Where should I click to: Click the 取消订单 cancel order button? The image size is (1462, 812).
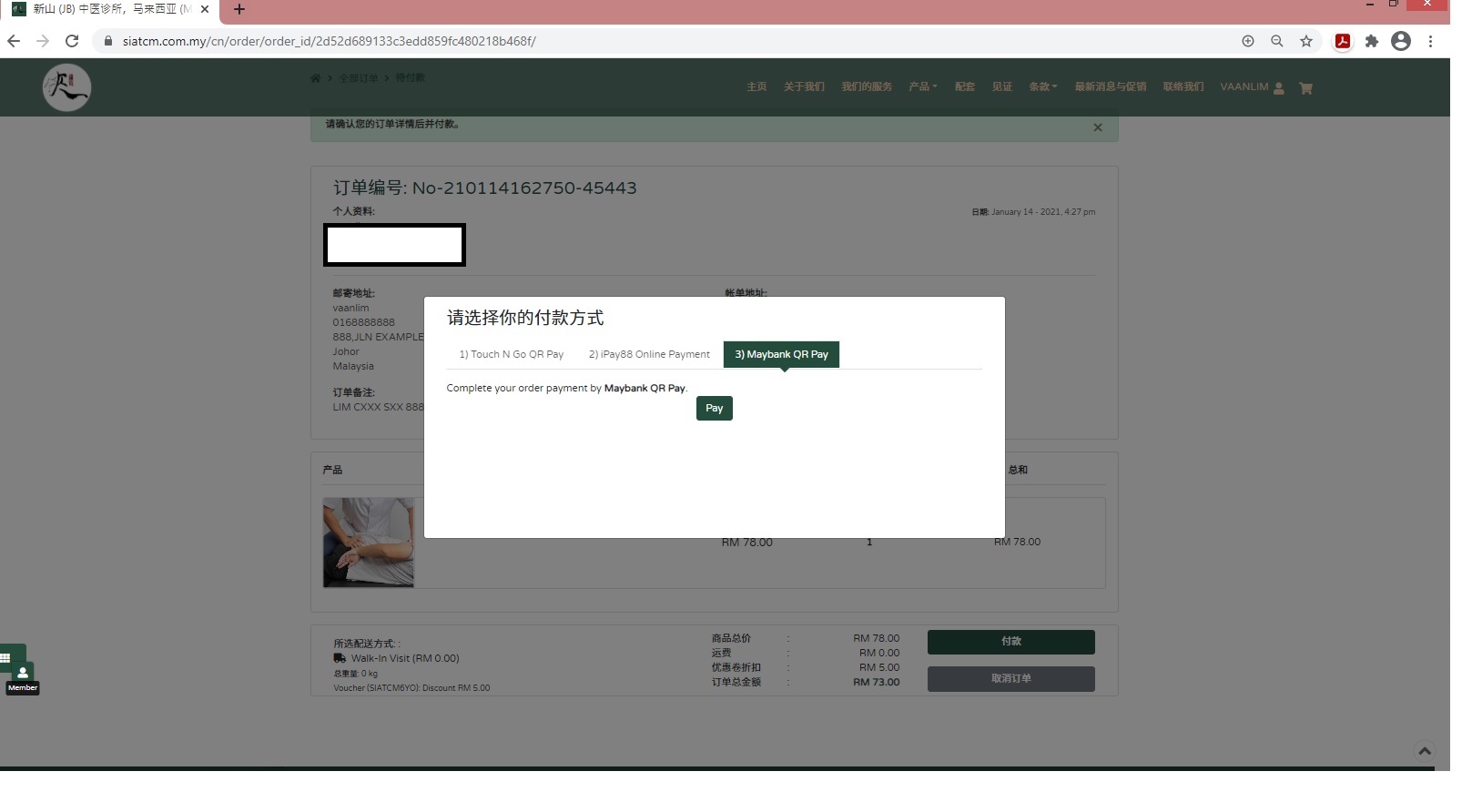[x=1010, y=679]
